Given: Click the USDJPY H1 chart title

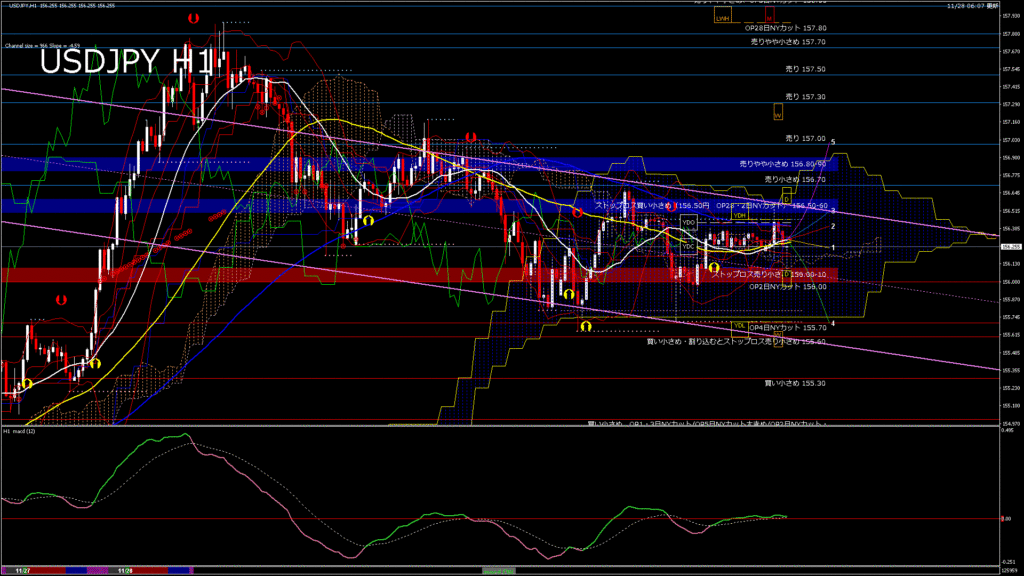Looking at the screenshot, I should (126, 62).
